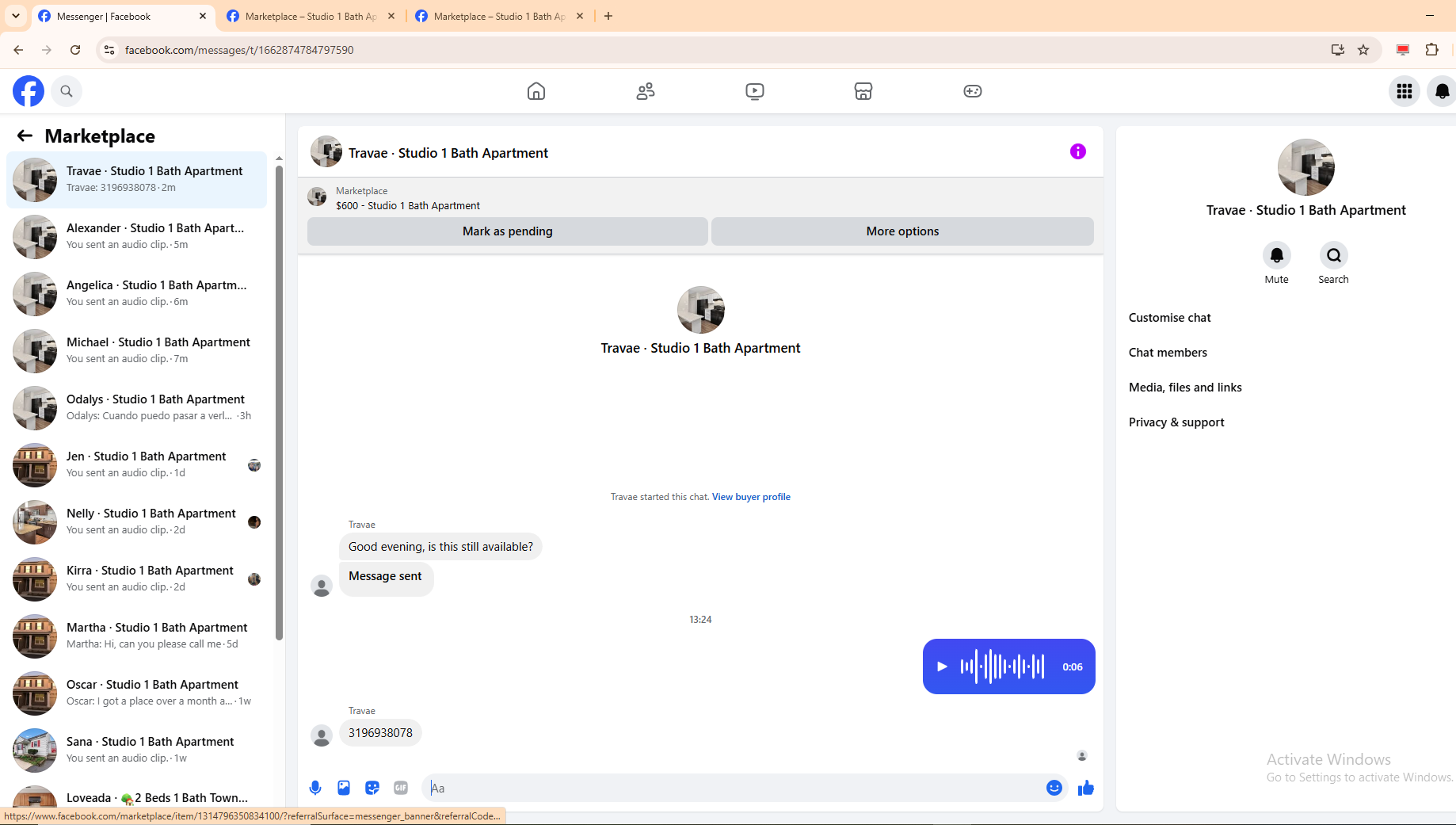1456x825 pixels.
Task: Open the emoji picker smiley icon
Action: click(x=1054, y=788)
